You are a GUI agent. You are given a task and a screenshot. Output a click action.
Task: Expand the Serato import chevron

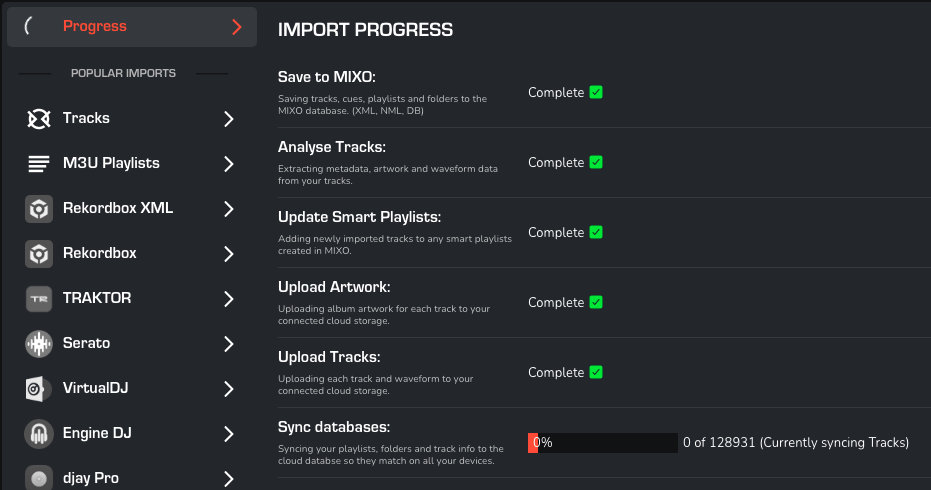coord(229,344)
